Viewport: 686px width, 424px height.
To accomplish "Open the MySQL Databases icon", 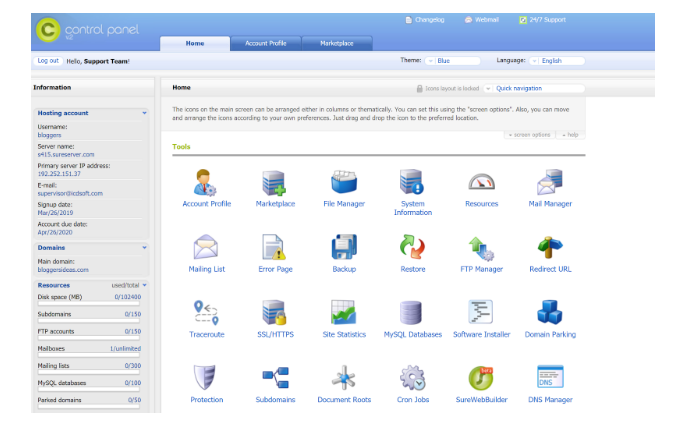I will point(410,312).
